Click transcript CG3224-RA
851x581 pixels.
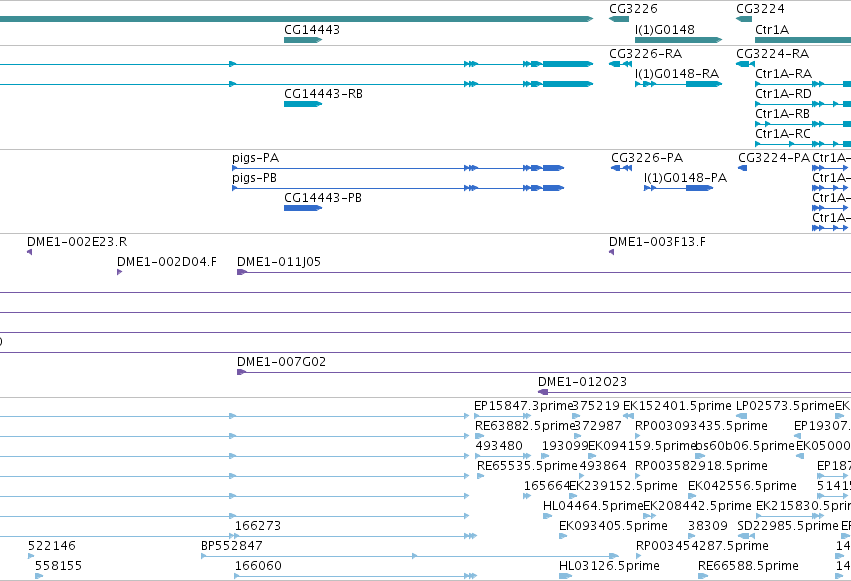(746, 64)
